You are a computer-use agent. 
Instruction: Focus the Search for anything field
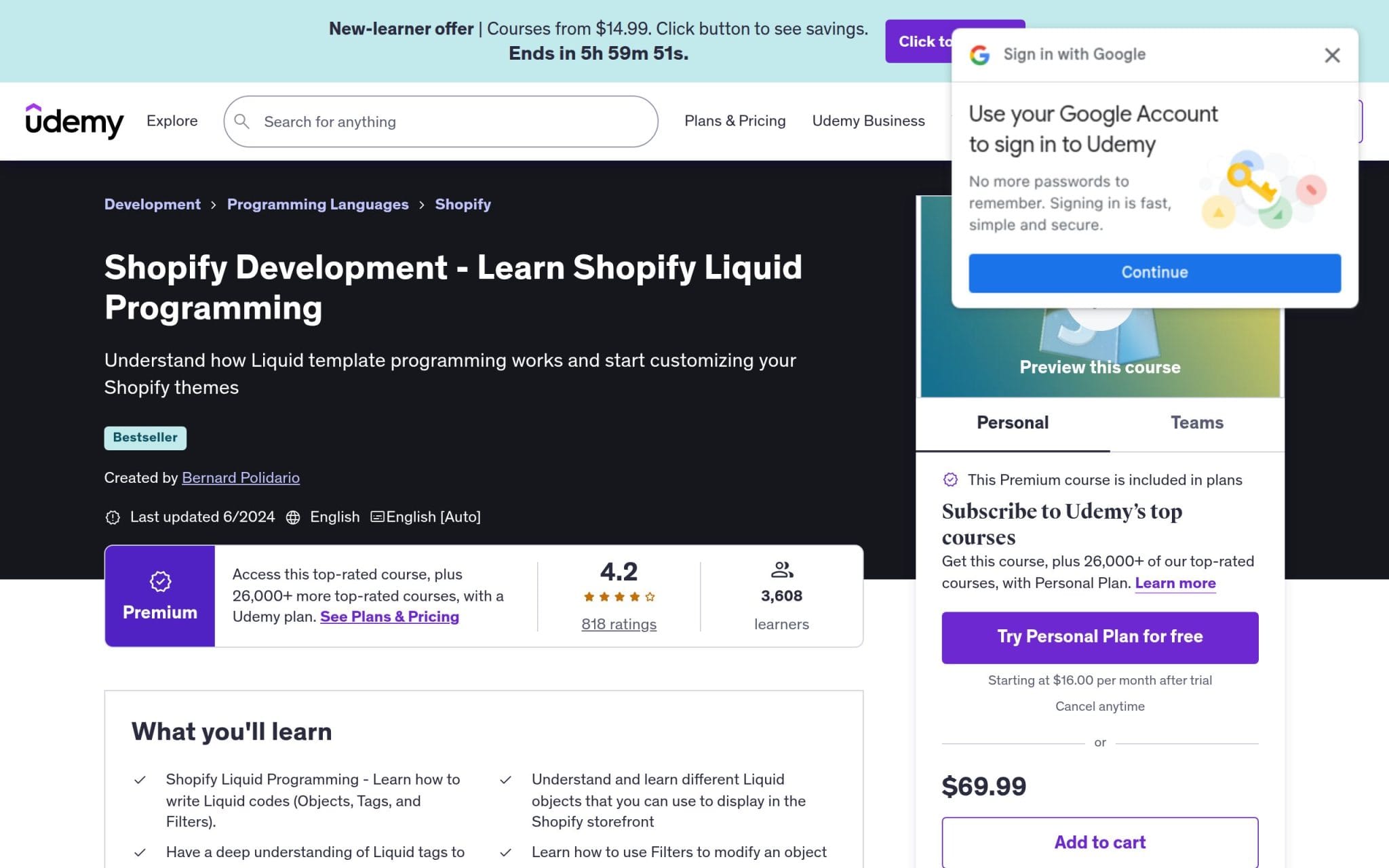coord(441,121)
